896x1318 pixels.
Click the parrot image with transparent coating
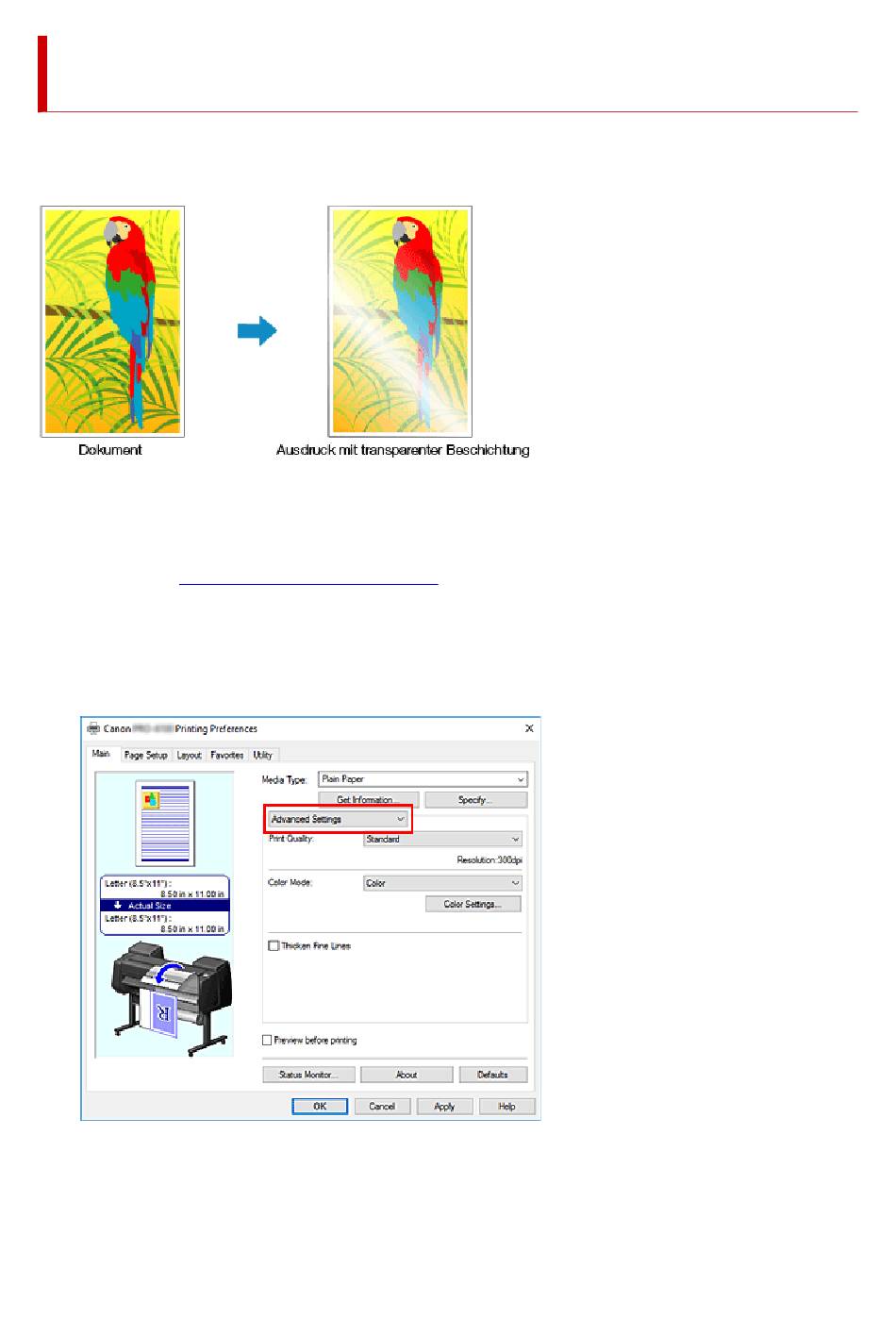pyautogui.click(x=400, y=322)
